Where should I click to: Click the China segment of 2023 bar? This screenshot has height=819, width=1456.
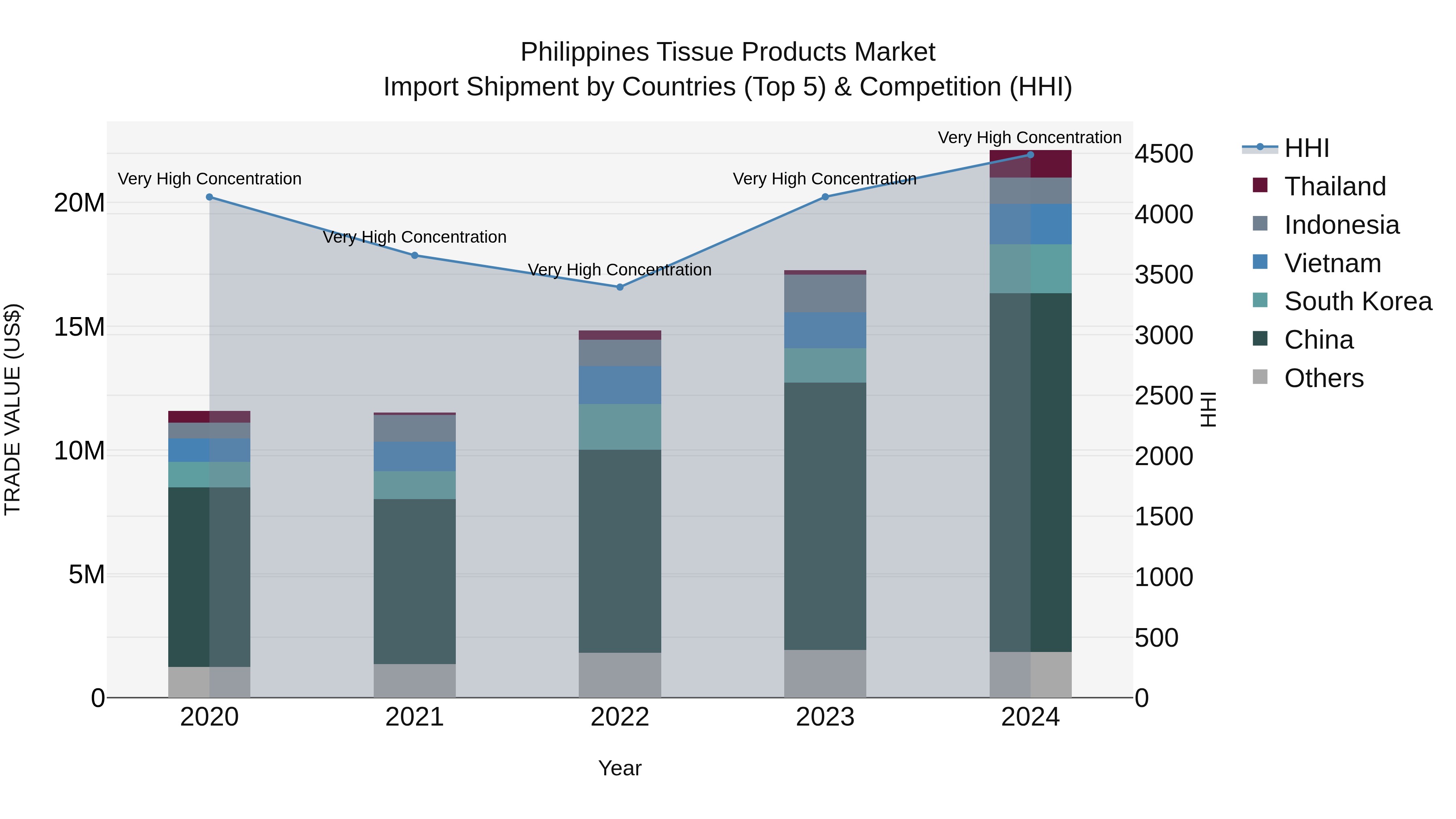click(x=825, y=516)
